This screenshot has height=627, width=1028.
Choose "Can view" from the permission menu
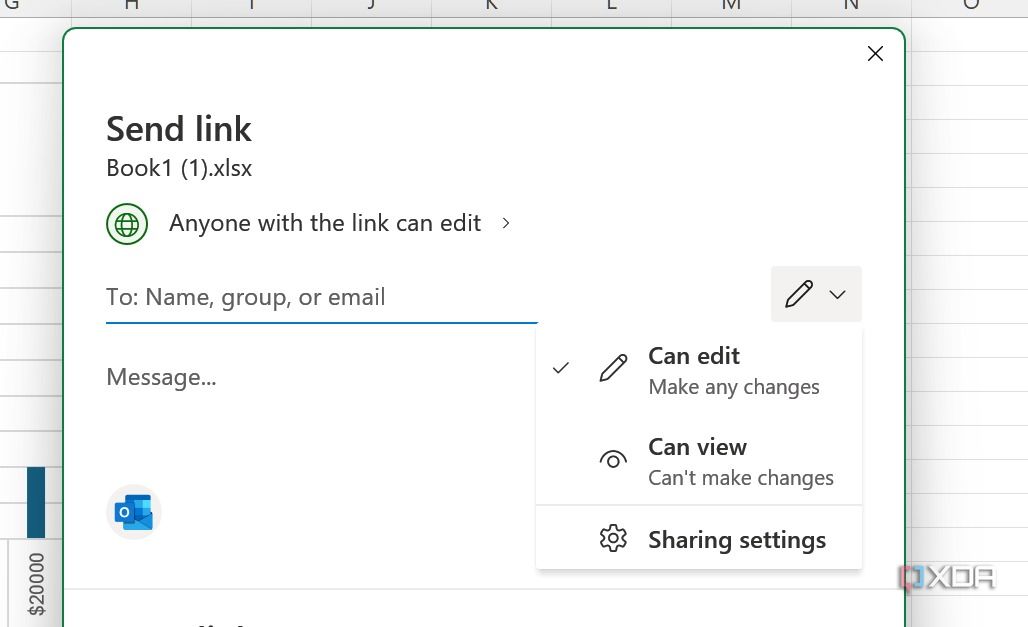tap(697, 447)
